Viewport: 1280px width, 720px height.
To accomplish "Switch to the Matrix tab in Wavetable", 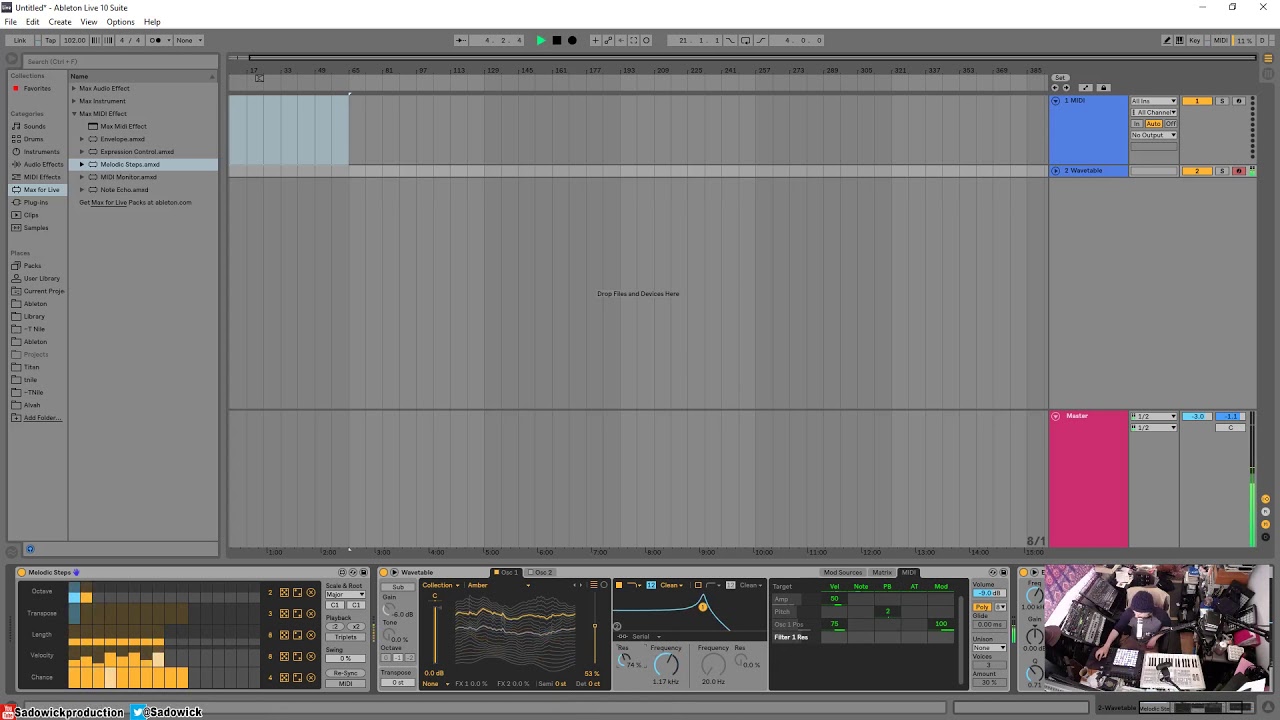I will pyautogui.click(x=882, y=573).
